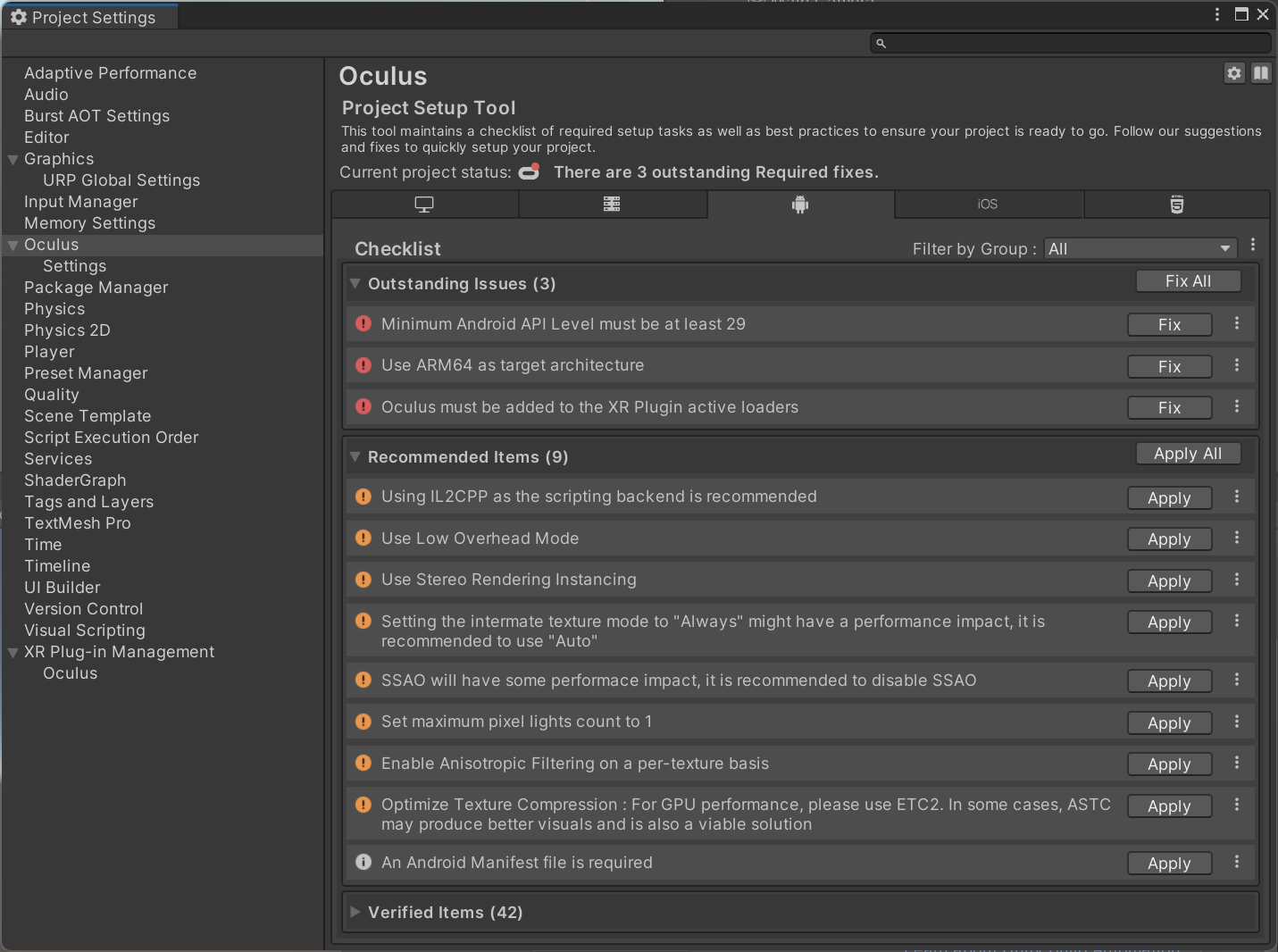Viewport: 1278px width, 952px height.
Task: Click the search field in Project Settings
Action: point(1072,43)
